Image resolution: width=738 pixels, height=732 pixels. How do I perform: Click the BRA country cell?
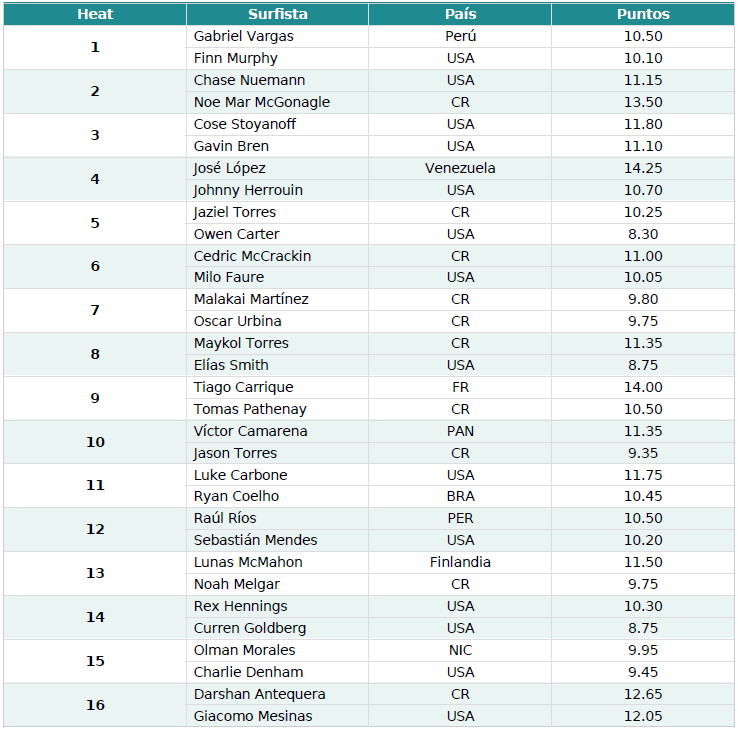460,496
